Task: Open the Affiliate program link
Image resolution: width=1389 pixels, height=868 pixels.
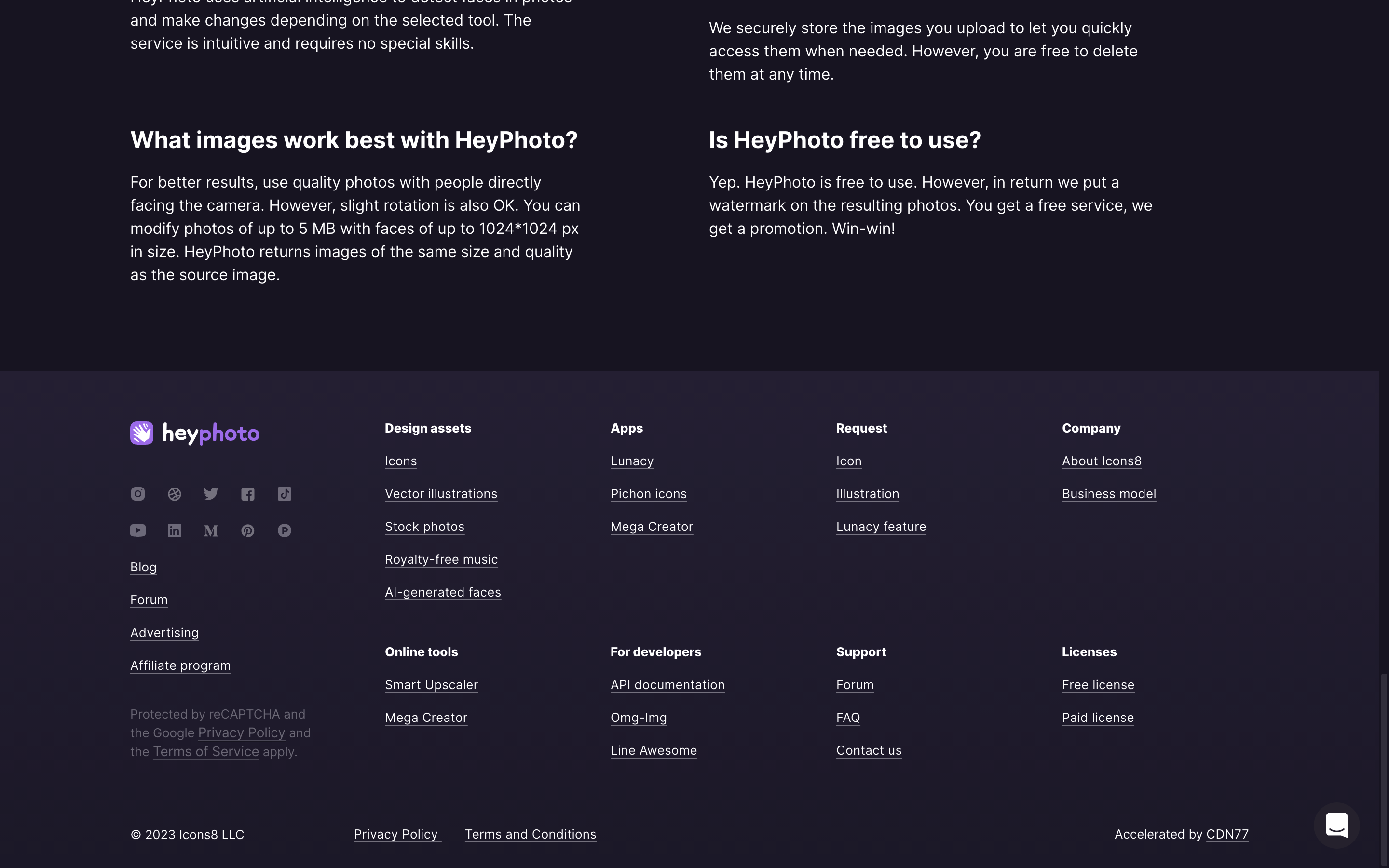Action: click(180, 665)
